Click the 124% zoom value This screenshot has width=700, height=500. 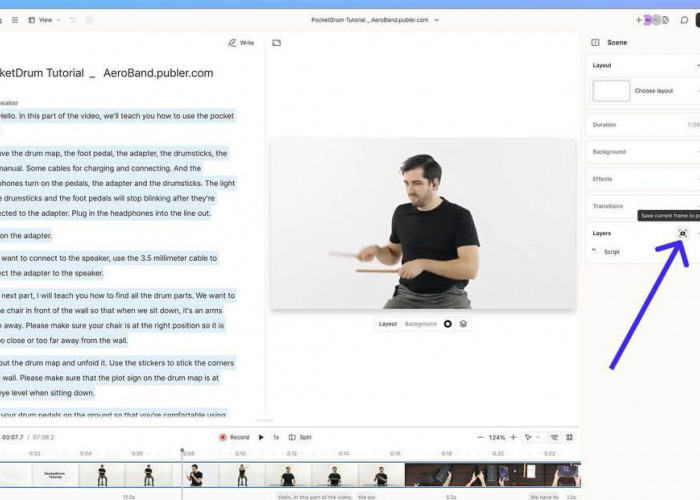point(496,438)
